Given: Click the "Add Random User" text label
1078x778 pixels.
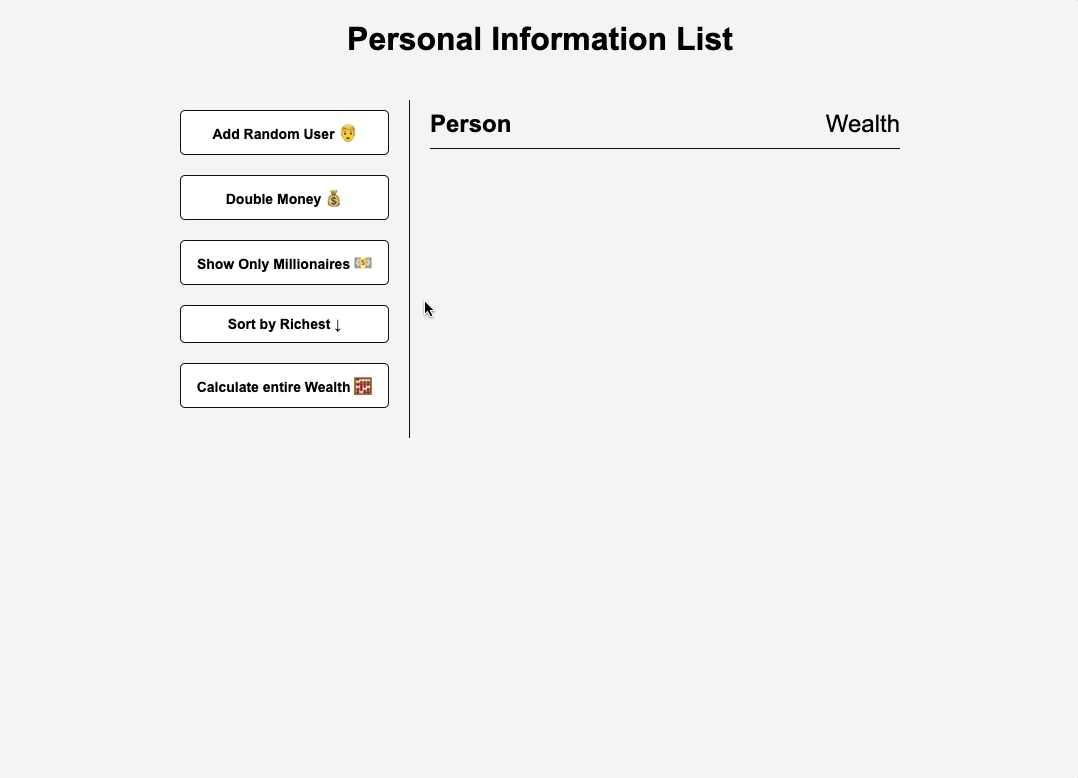Looking at the screenshot, I should pyautogui.click(x=273, y=134).
